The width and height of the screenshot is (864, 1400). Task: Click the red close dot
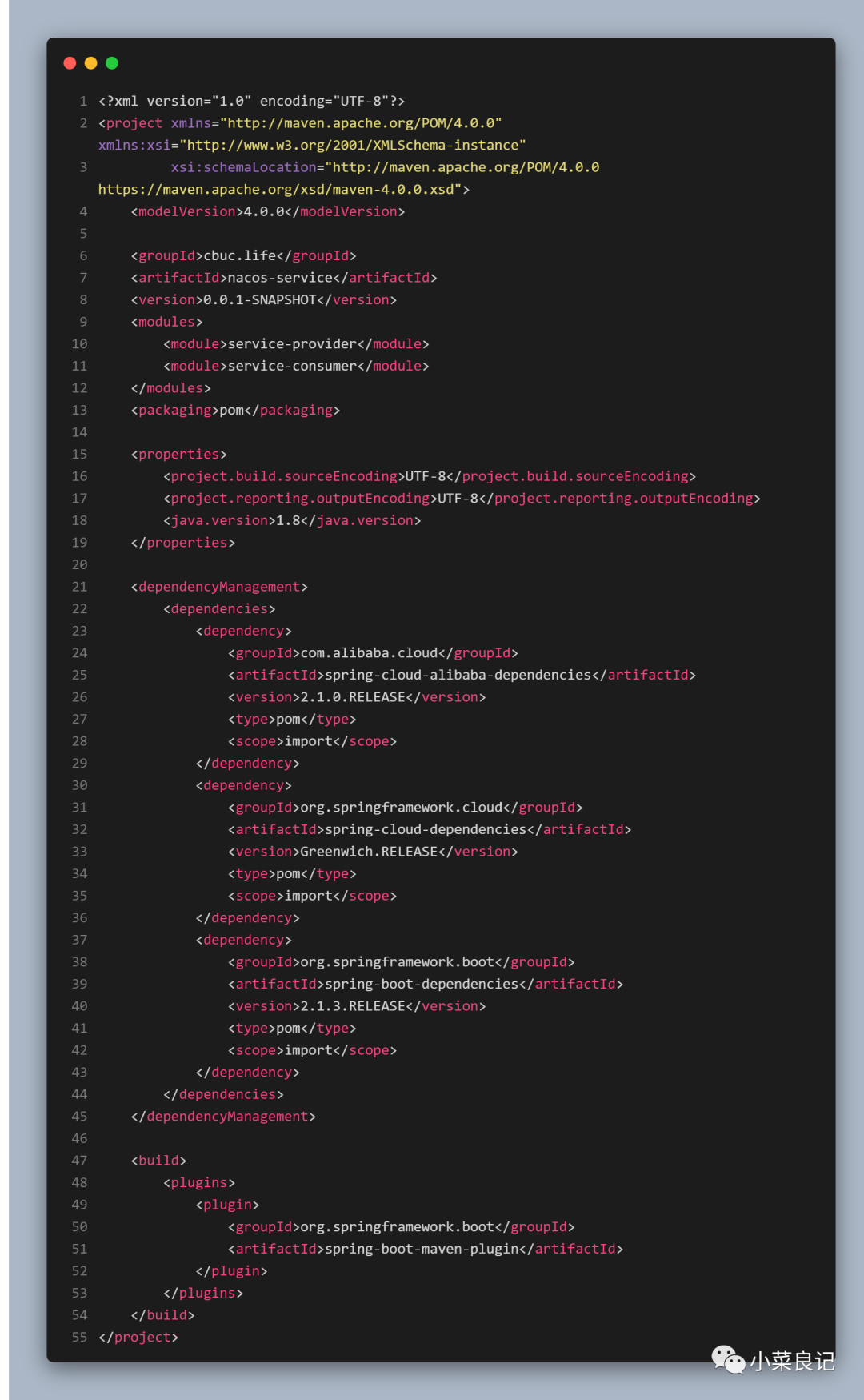pyautogui.click(x=70, y=63)
